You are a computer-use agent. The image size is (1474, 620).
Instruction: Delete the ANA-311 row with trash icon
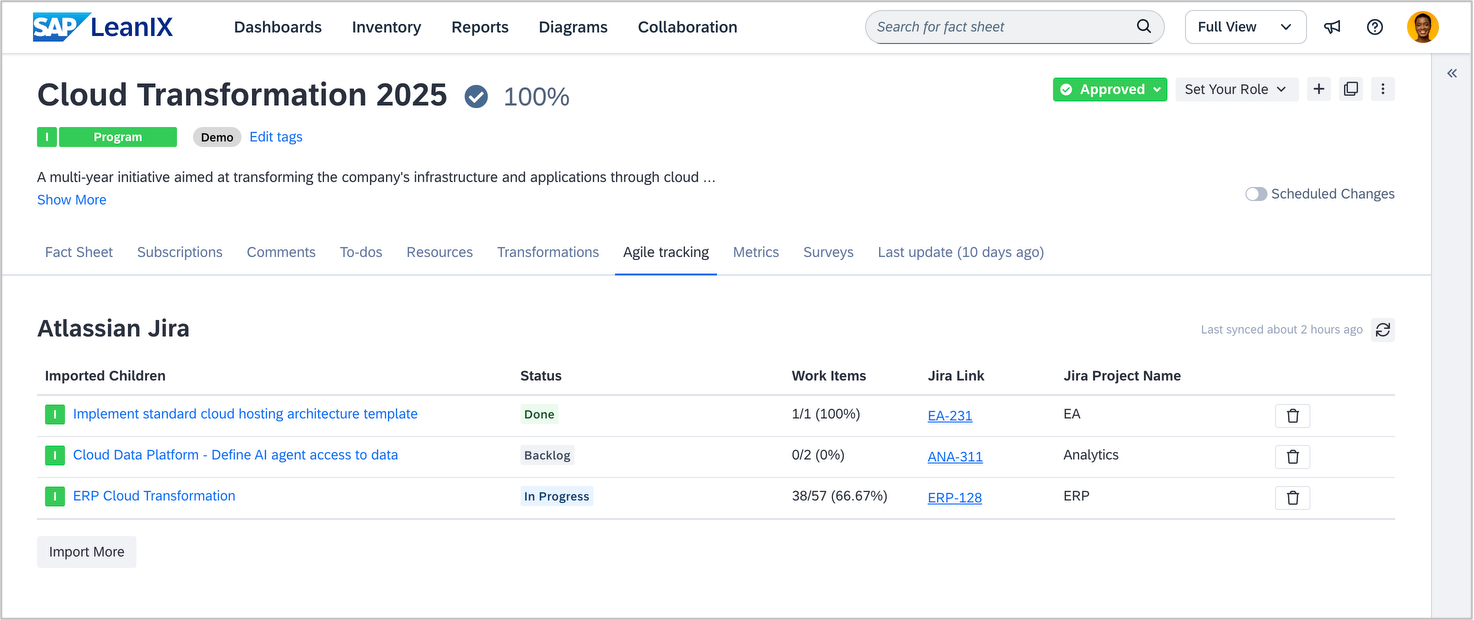pos(1292,457)
